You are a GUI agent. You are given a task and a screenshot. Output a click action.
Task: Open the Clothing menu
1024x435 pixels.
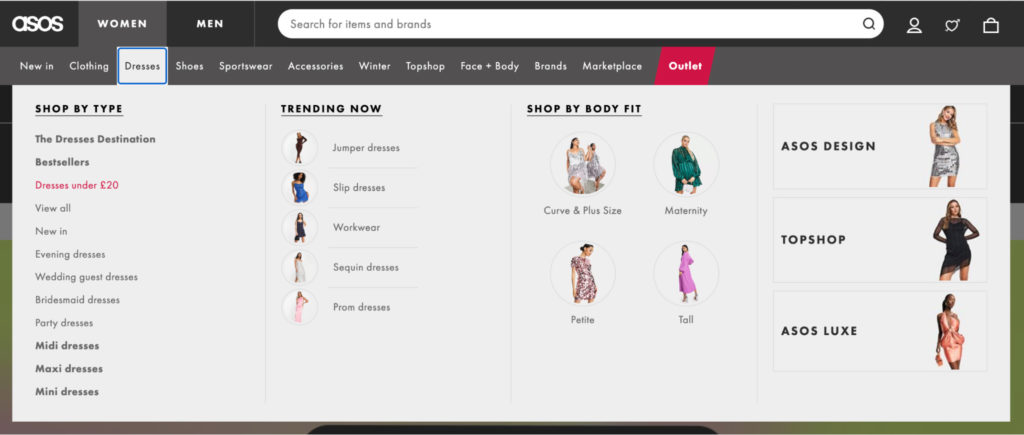click(89, 66)
